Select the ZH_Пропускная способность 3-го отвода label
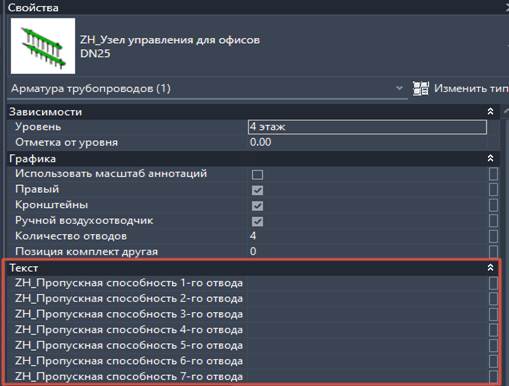 pyautogui.click(x=129, y=314)
